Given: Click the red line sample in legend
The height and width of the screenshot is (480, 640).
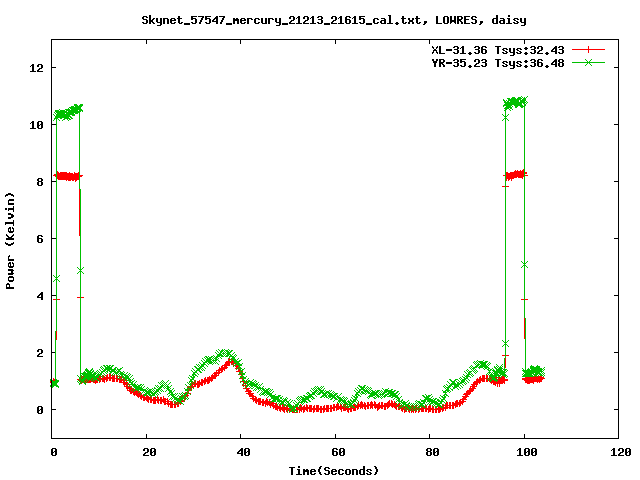Looking at the screenshot, I should click(589, 49).
